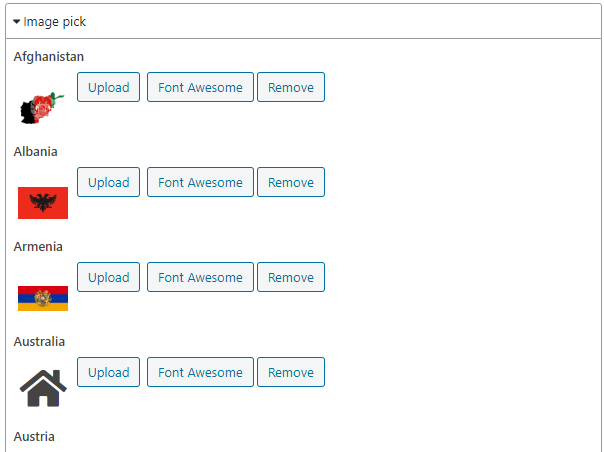Upload an image for Afghanistan
The width and height of the screenshot is (604, 452).
click(x=108, y=87)
